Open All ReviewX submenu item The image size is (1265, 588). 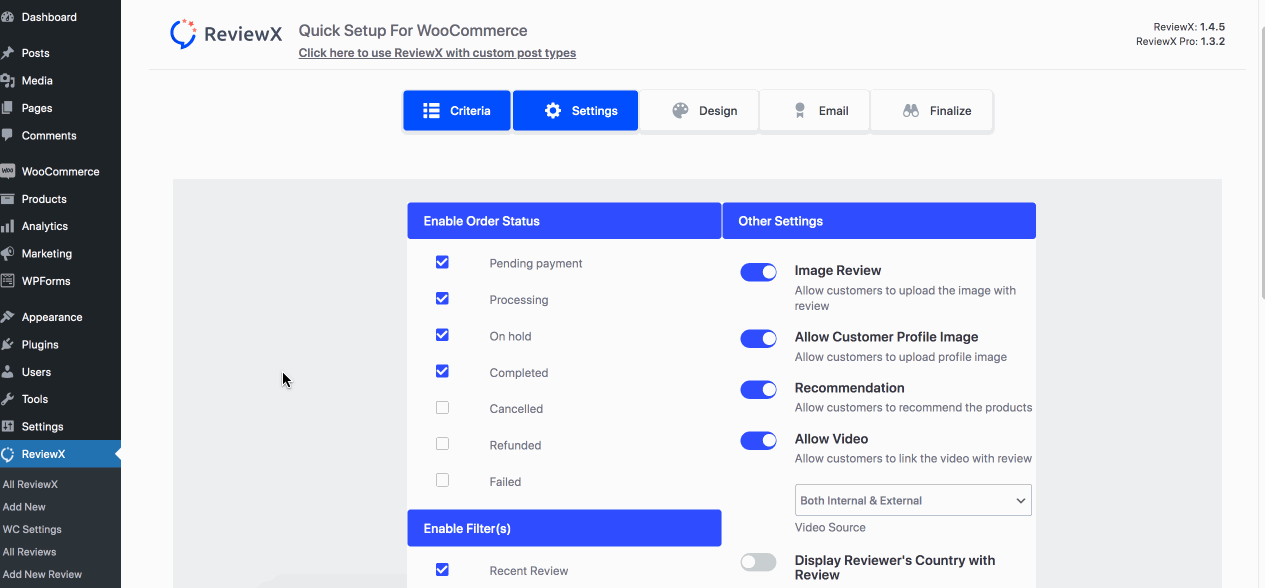30,484
